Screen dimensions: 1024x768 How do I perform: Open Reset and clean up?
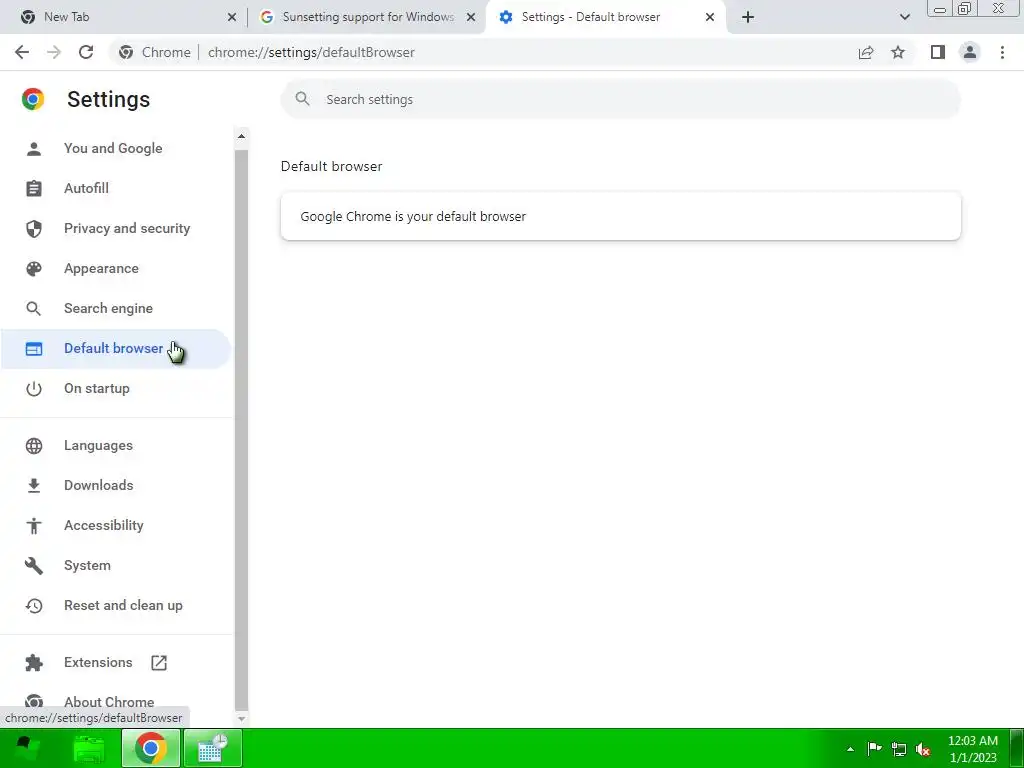pos(116,605)
